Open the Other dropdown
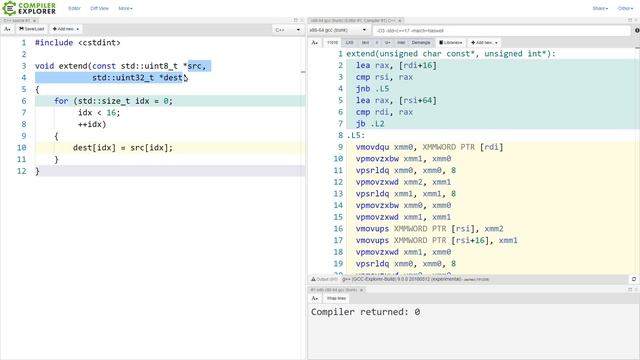Image resolution: width=640 pixels, height=360 pixels. [x=625, y=8]
